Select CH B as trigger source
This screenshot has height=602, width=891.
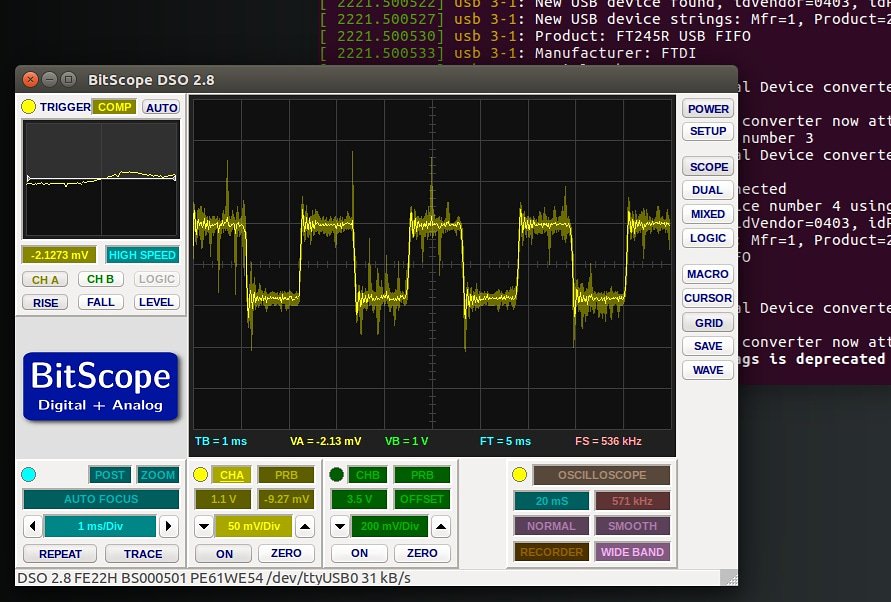[x=100, y=279]
